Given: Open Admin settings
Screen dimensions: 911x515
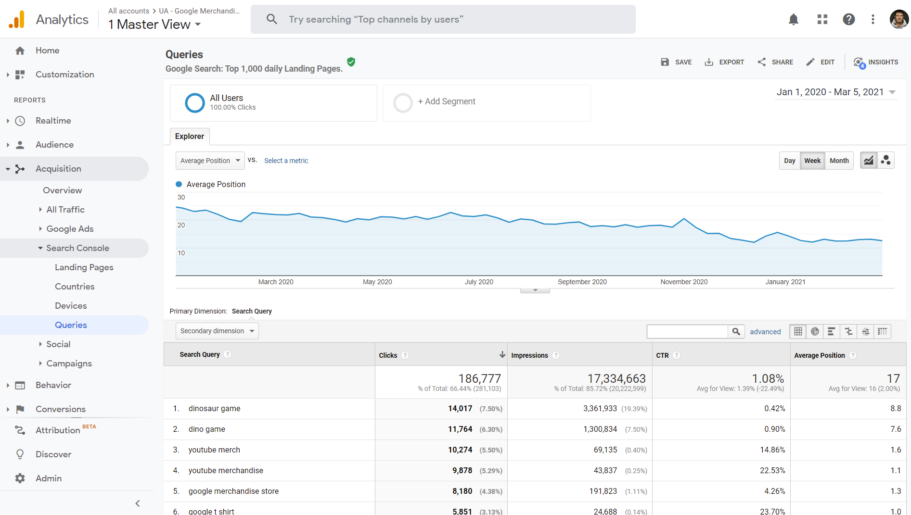Looking at the screenshot, I should pyautogui.click(x=48, y=478).
